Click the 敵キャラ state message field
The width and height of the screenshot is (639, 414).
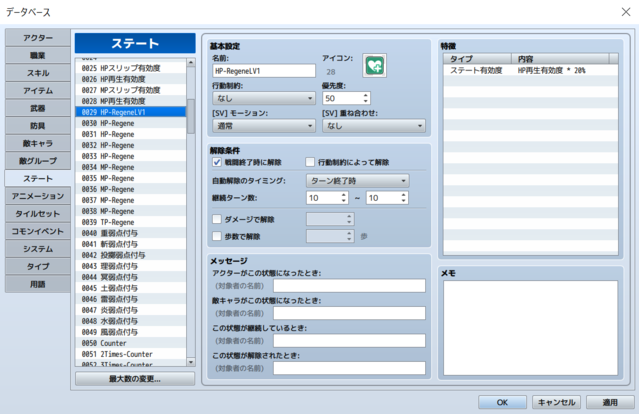(x=349, y=313)
